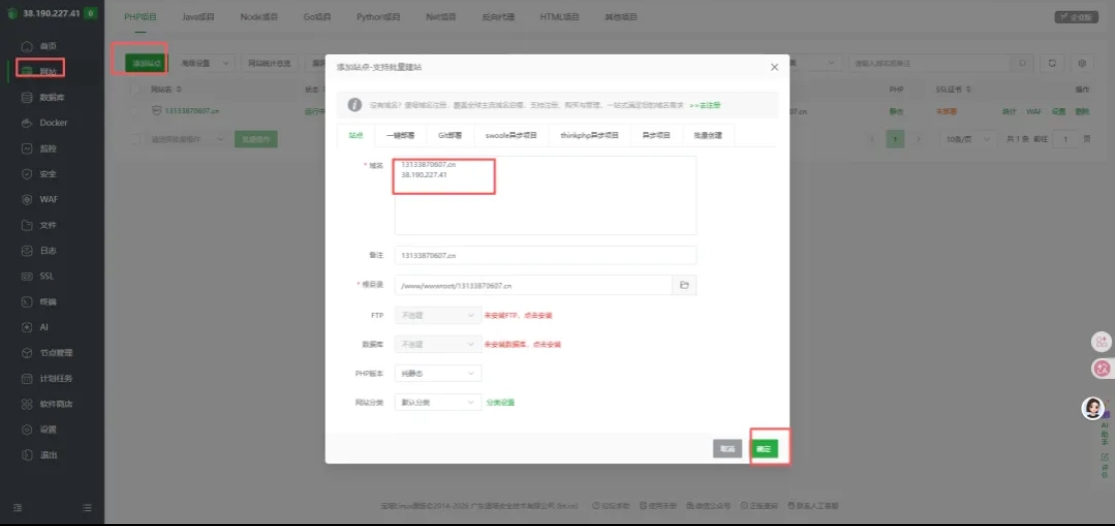Open the 终端 terminal sidebar icon
The image size is (1115, 526).
pyautogui.click(x=27, y=302)
